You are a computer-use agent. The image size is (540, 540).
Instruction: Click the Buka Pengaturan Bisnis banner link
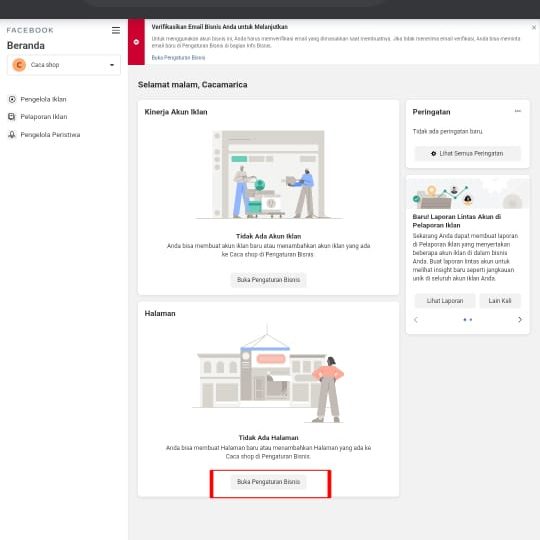click(x=178, y=58)
